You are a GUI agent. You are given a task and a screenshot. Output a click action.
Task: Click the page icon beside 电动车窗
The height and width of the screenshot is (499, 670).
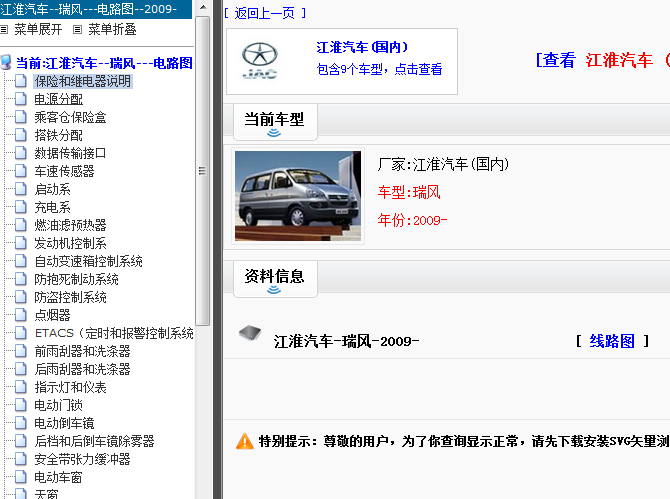click(x=21, y=477)
